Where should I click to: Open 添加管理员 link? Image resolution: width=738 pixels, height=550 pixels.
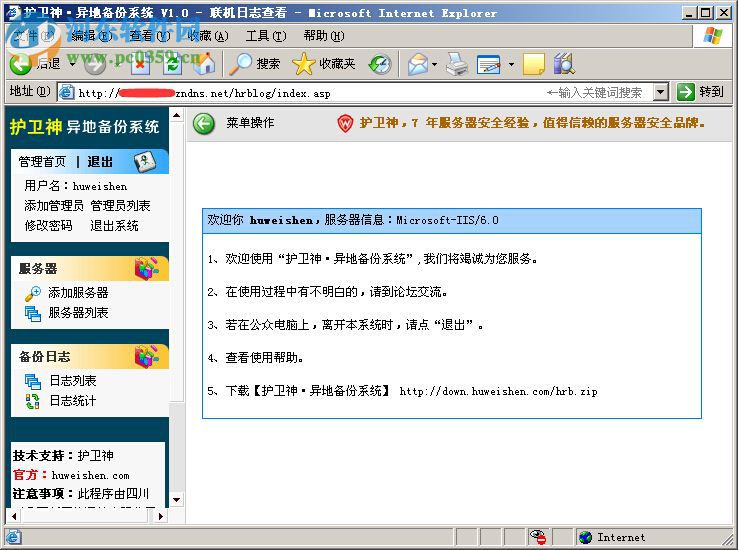coord(54,206)
